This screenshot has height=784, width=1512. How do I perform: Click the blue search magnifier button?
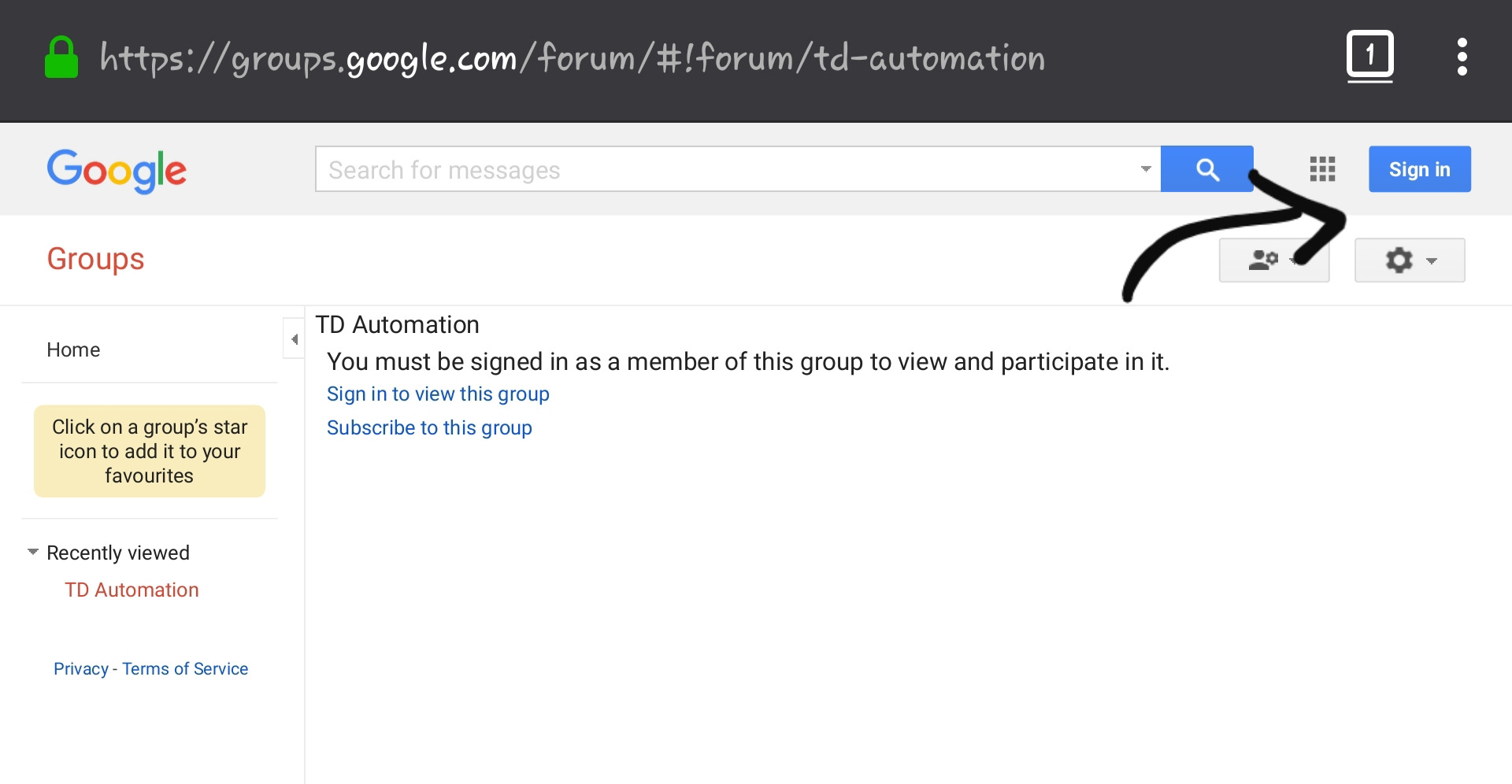(x=1206, y=169)
